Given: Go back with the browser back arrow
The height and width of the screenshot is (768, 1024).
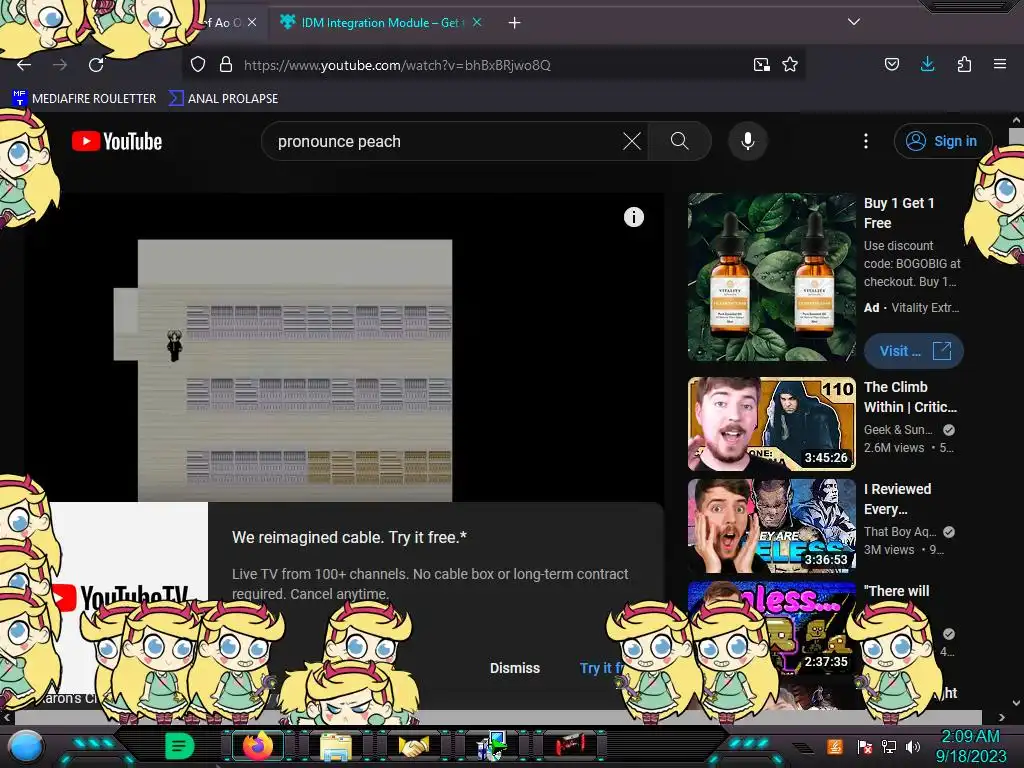Looking at the screenshot, I should click(24, 65).
